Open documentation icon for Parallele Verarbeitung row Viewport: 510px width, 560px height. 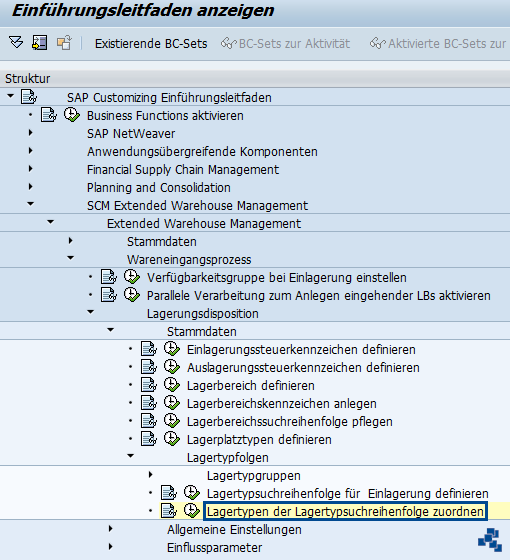(x=109, y=295)
